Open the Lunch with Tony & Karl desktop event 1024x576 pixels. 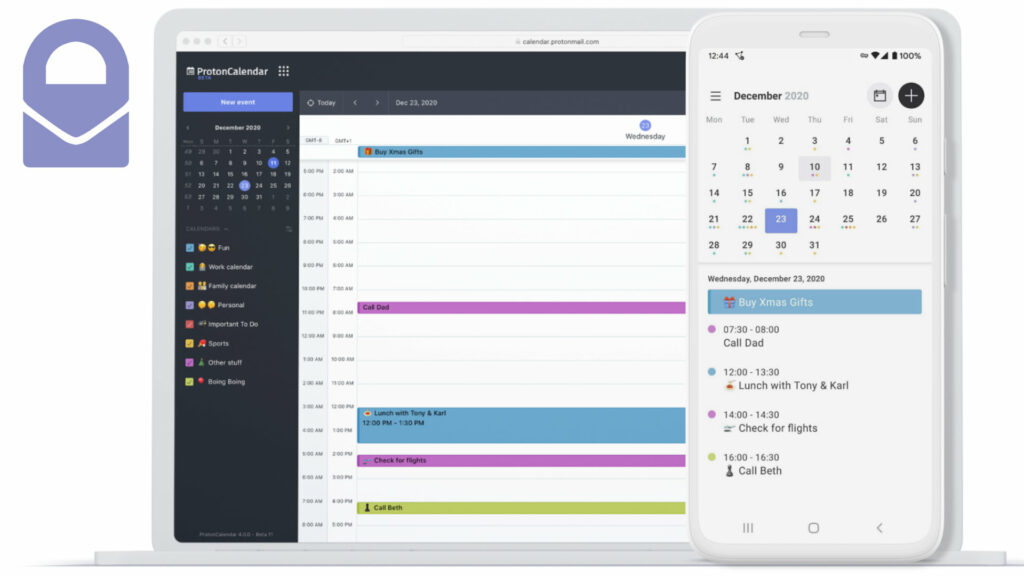521,425
